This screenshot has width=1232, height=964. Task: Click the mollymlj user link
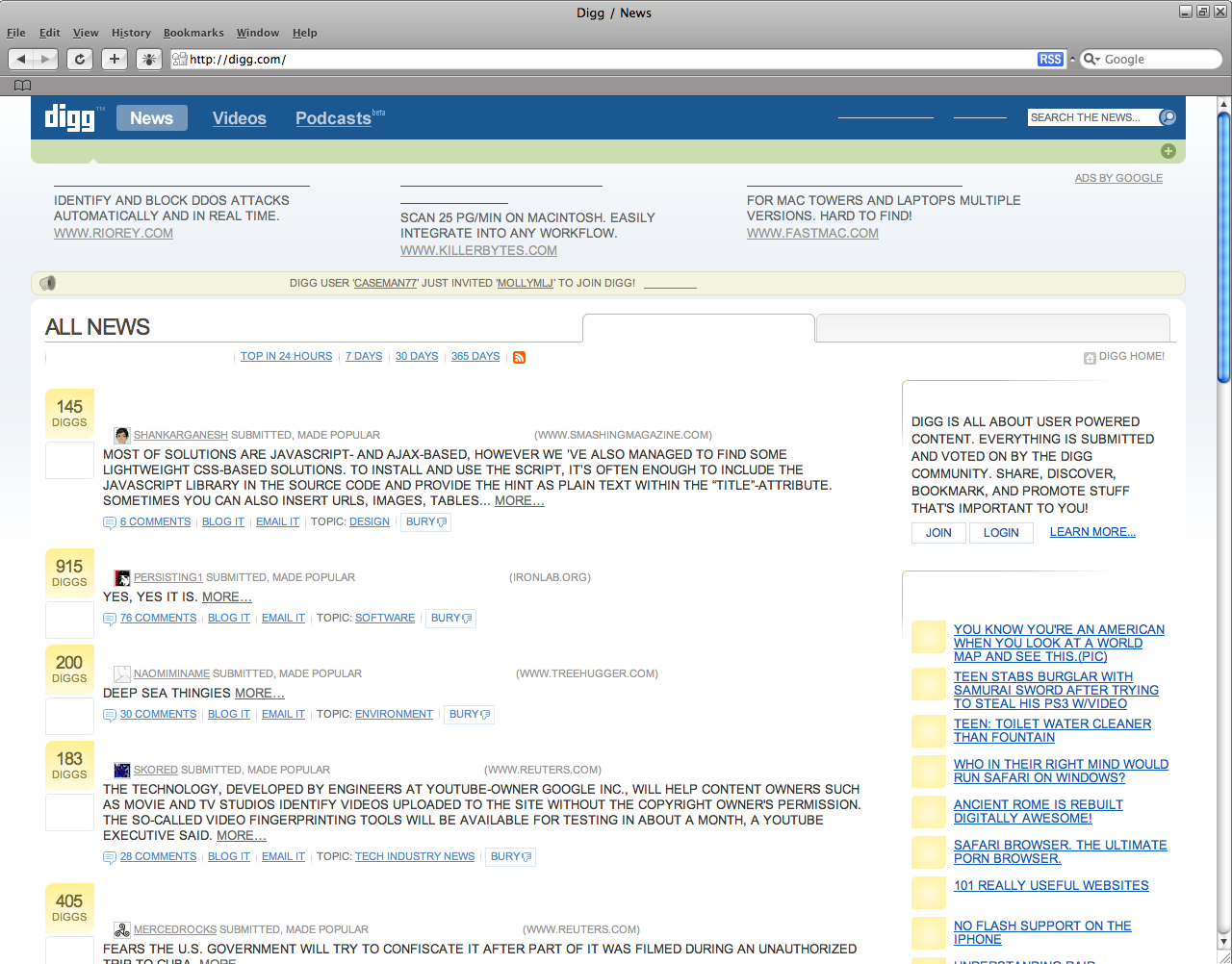pos(526,284)
